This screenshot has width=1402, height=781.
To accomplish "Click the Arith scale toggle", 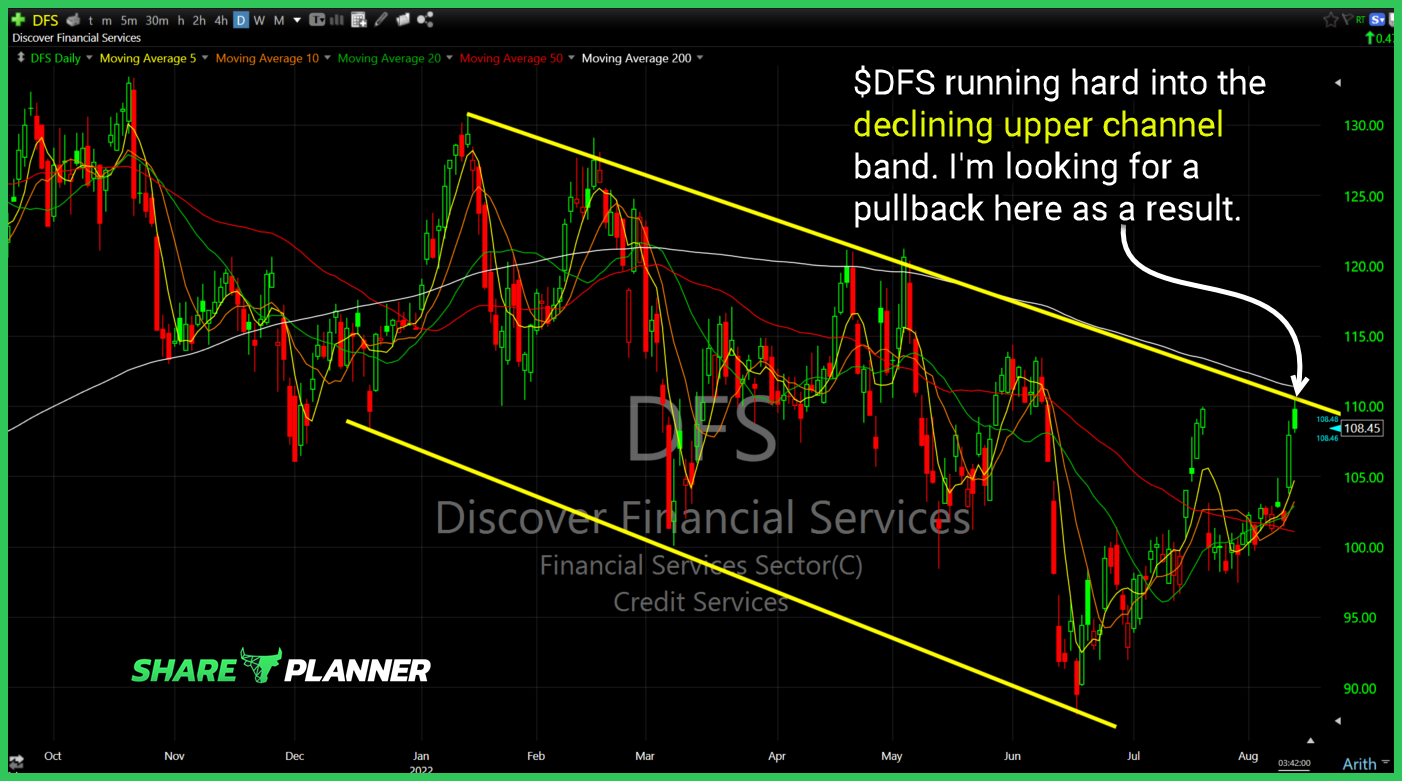I will point(1360,764).
